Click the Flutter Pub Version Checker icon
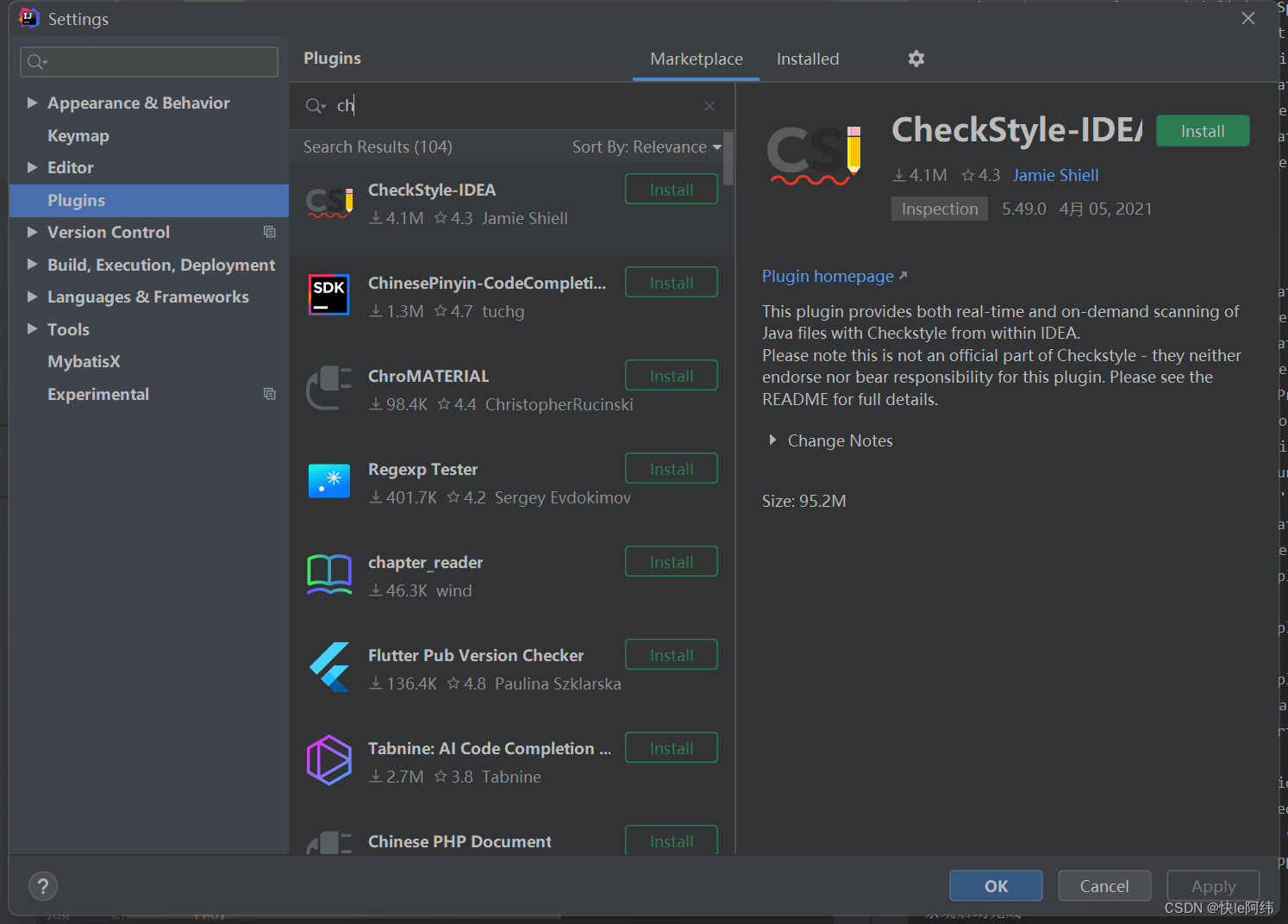Viewport: 1288px width, 924px height. click(x=329, y=667)
